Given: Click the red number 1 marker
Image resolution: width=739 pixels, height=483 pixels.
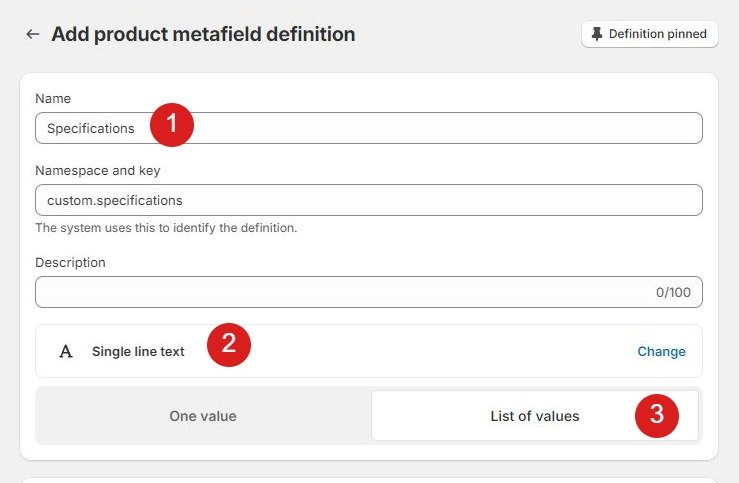Looking at the screenshot, I should [172, 125].
